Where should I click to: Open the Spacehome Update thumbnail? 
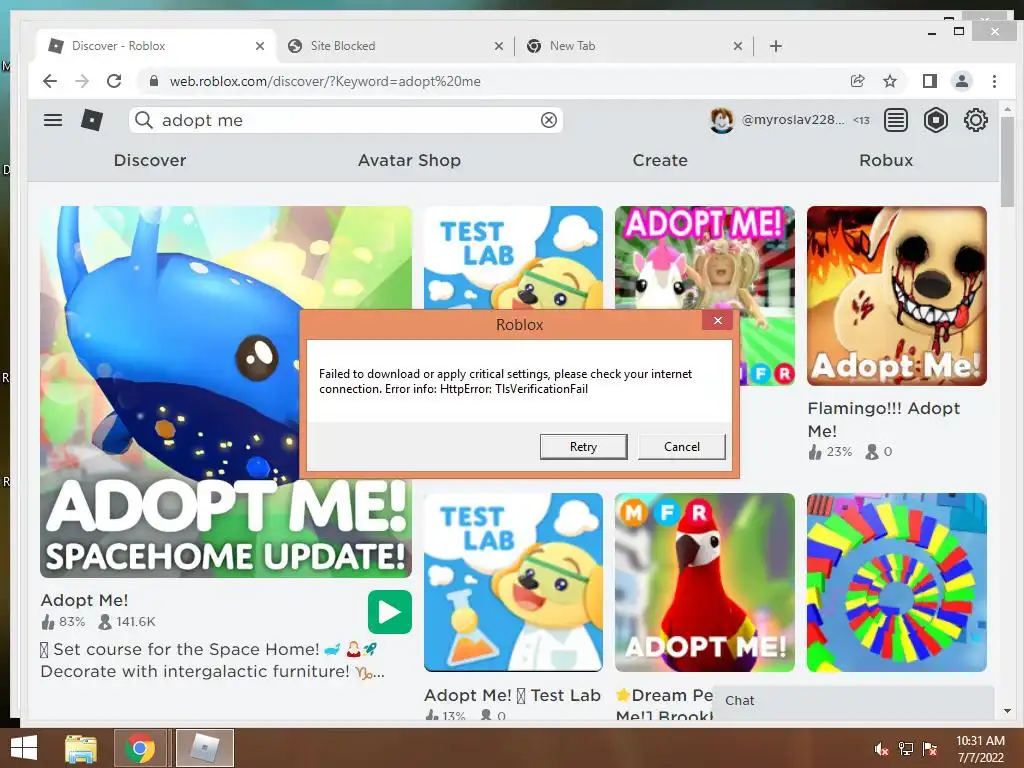coord(226,392)
